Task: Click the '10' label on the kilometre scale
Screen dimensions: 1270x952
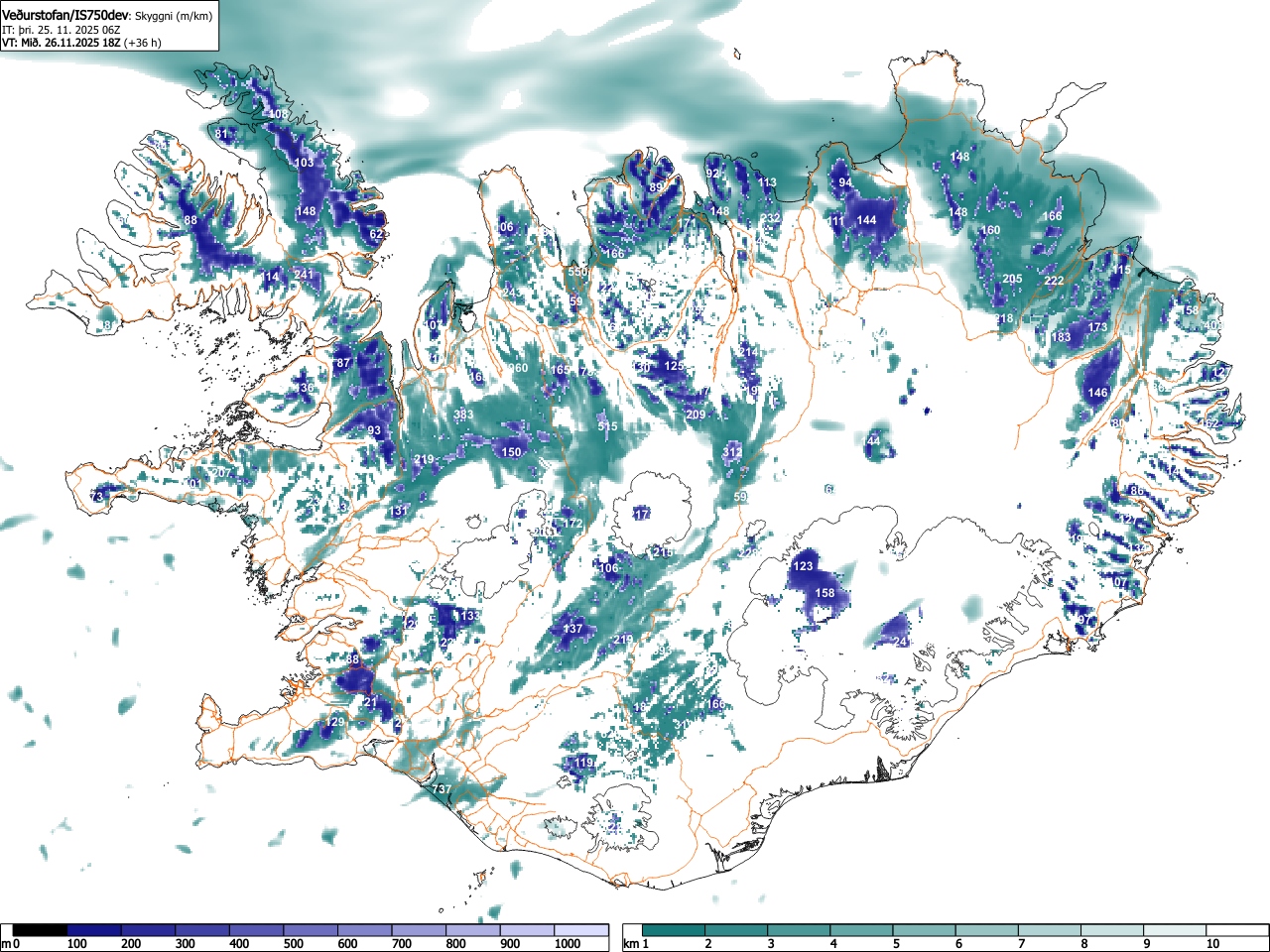Action: click(x=1212, y=945)
